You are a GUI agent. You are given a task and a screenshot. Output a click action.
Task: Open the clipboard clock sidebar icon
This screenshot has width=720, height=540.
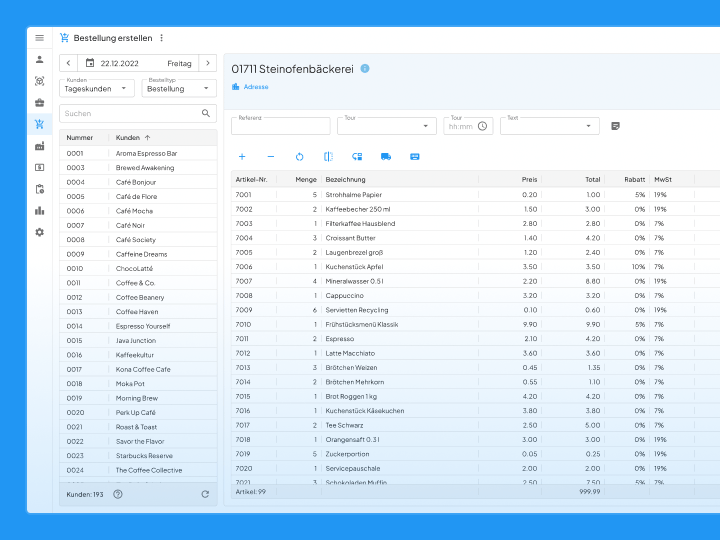point(39,189)
